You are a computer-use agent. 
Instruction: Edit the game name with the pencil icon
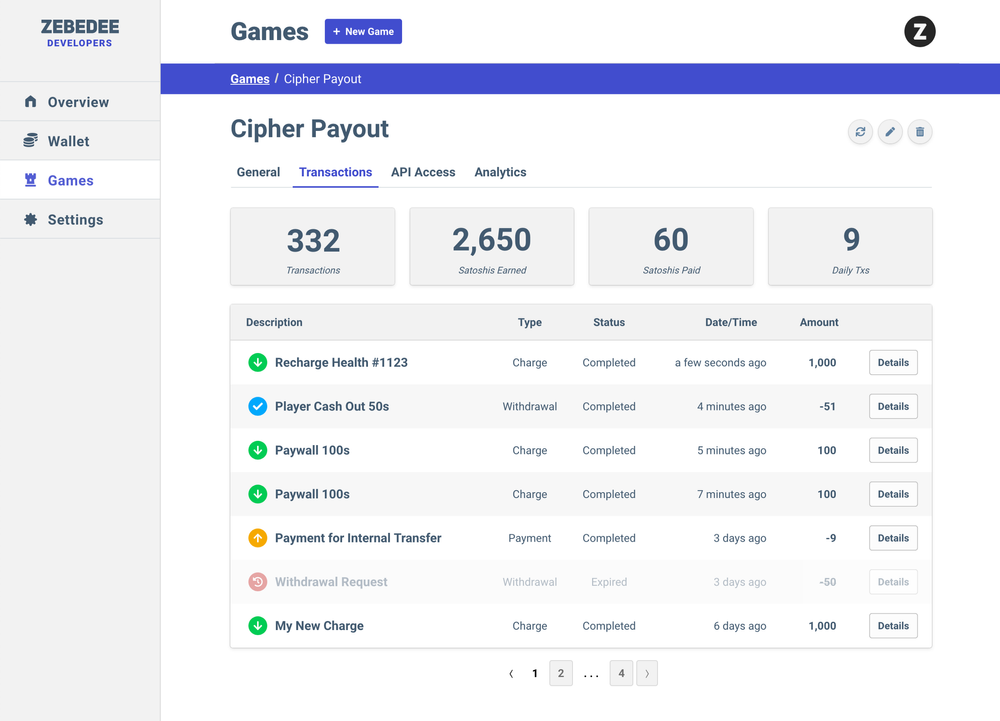[890, 131]
